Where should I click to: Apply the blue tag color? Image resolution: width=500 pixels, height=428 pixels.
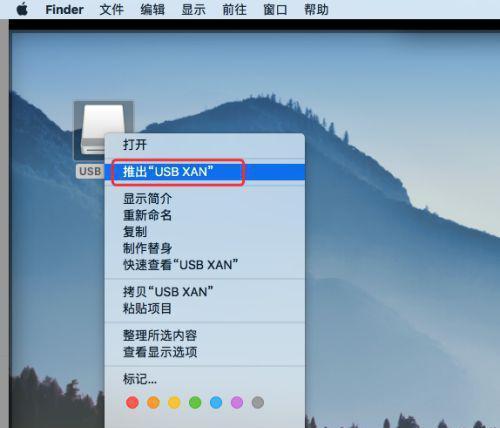pyautogui.click(x=216, y=402)
